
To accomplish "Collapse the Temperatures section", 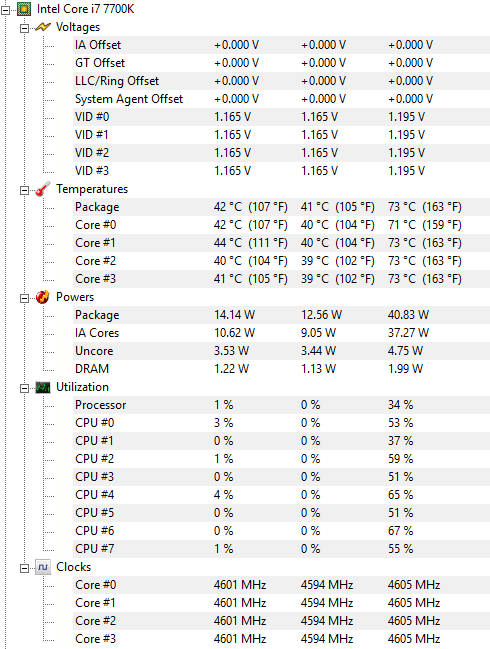I will pos(24,190).
